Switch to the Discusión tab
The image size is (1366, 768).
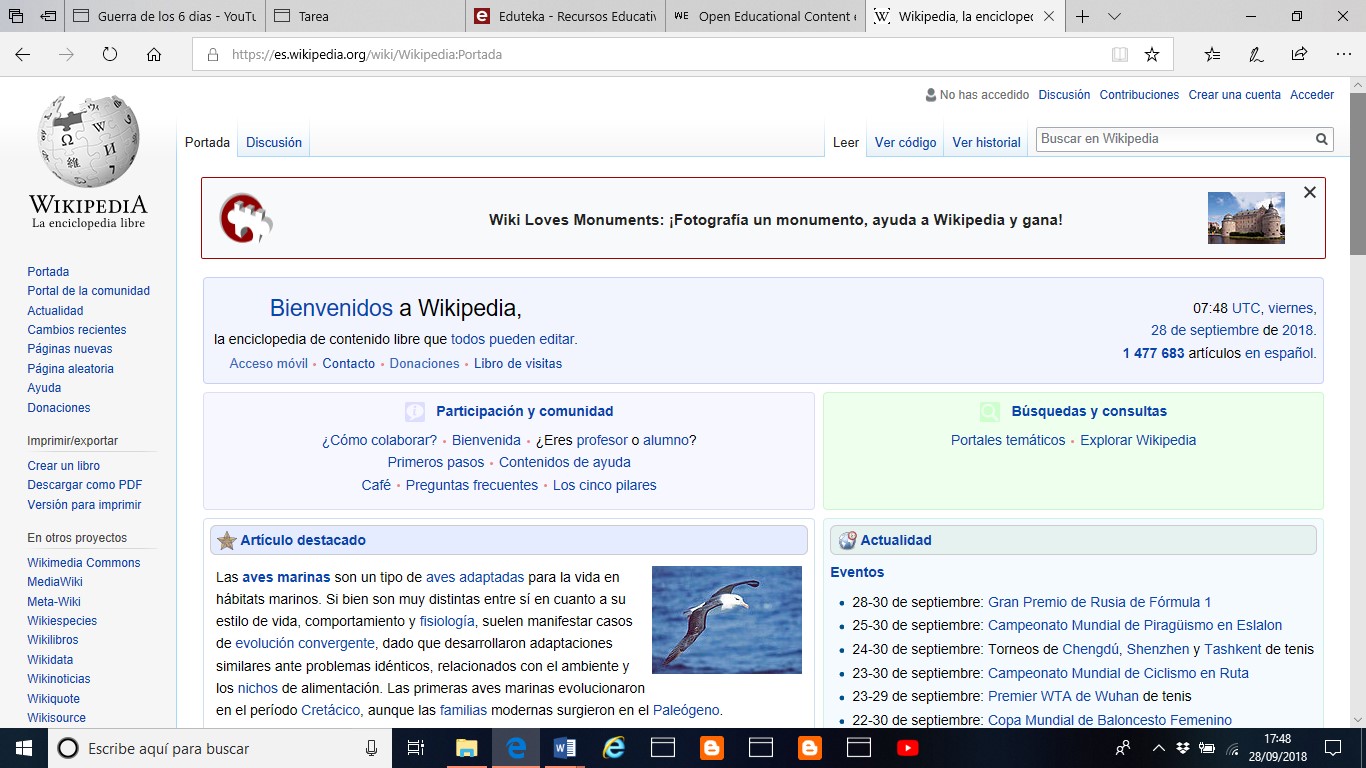coord(273,142)
